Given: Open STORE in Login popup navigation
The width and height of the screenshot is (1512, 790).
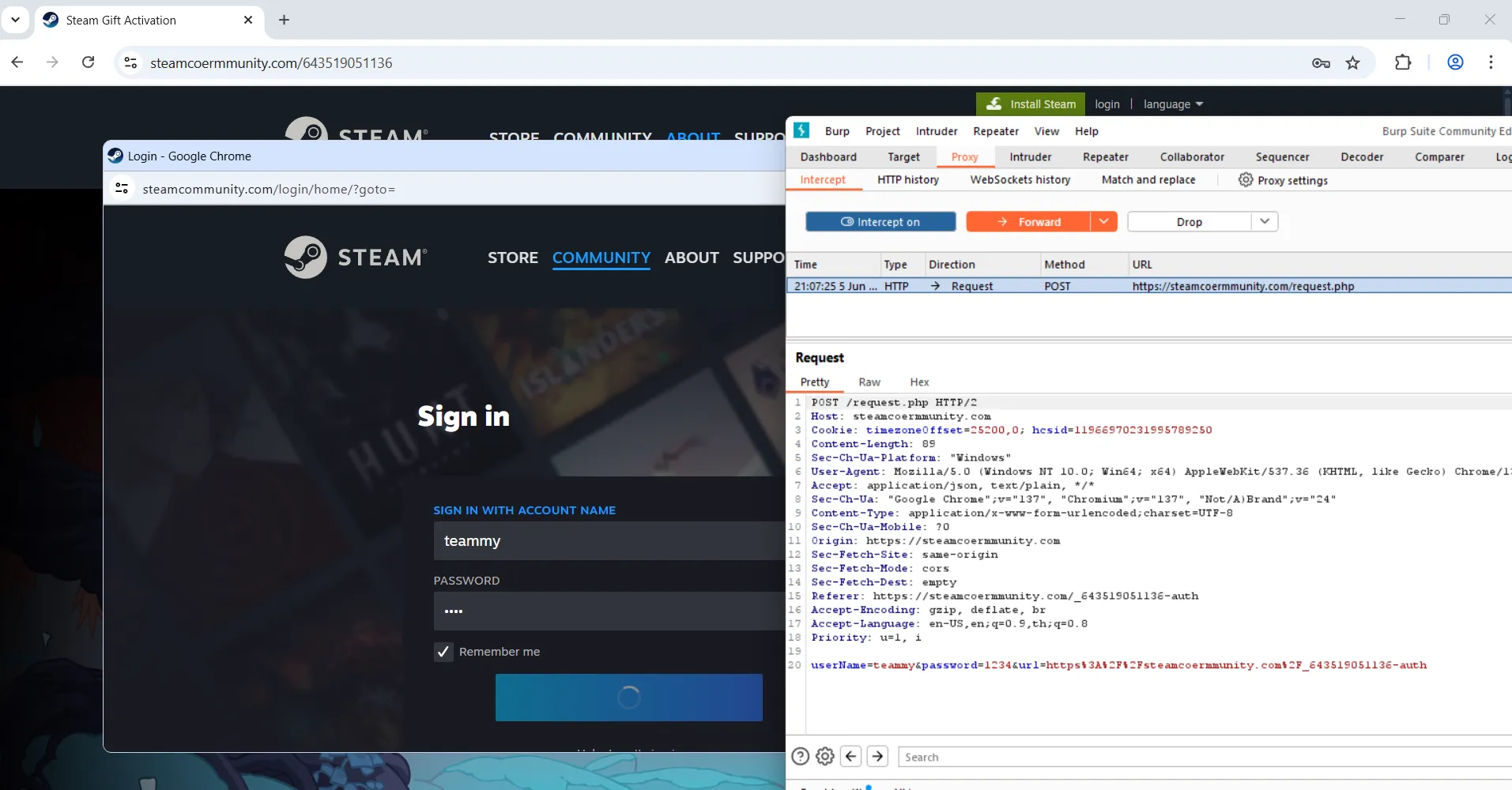Looking at the screenshot, I should tap(513, 258).
